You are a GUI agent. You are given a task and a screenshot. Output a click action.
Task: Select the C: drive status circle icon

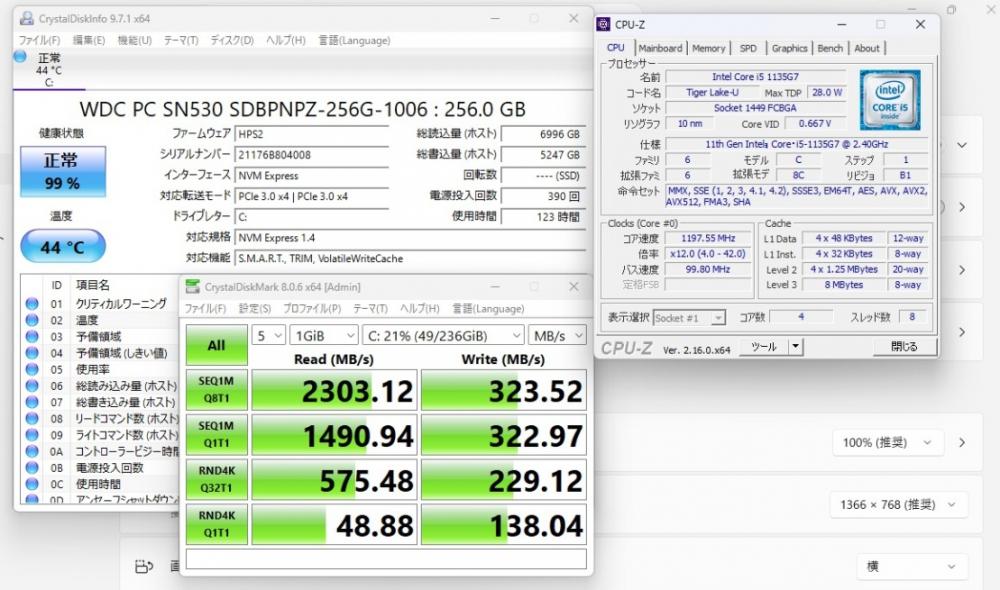coord(20,58)
